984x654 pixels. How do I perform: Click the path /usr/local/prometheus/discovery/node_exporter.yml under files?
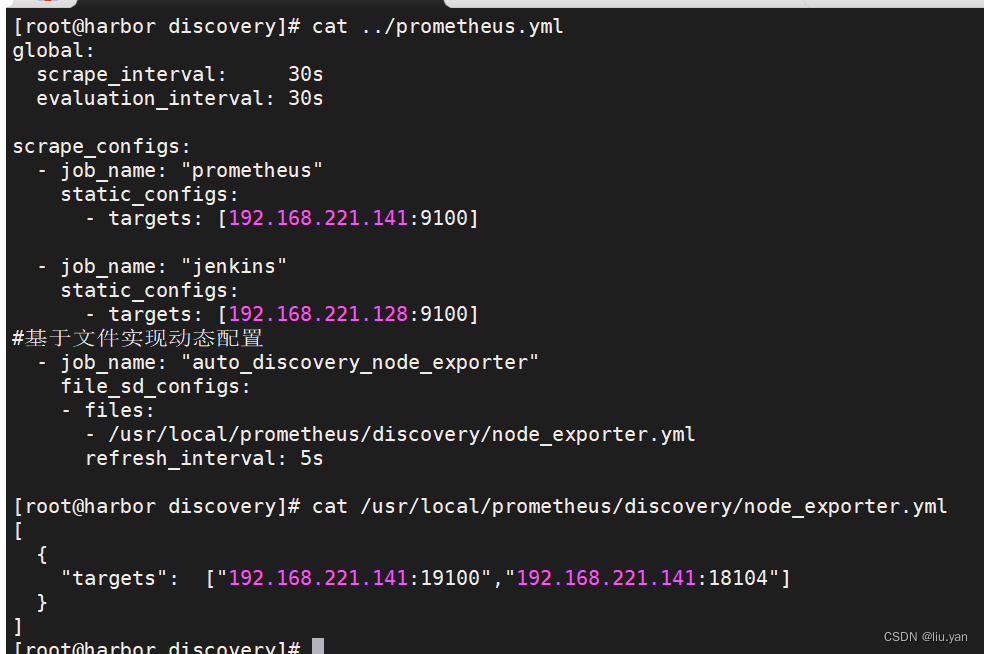pyautogui.click(x=402, y=435)
